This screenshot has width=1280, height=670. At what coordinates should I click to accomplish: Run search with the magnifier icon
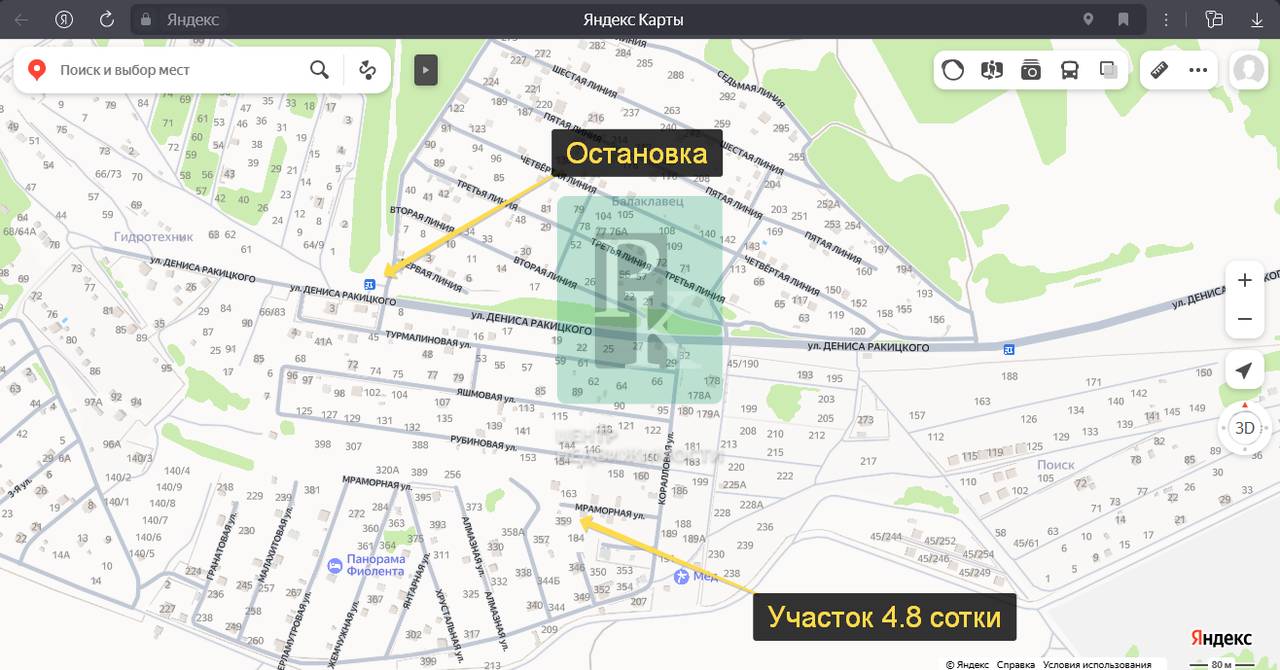pyautogui.click(x=319, y=70)
